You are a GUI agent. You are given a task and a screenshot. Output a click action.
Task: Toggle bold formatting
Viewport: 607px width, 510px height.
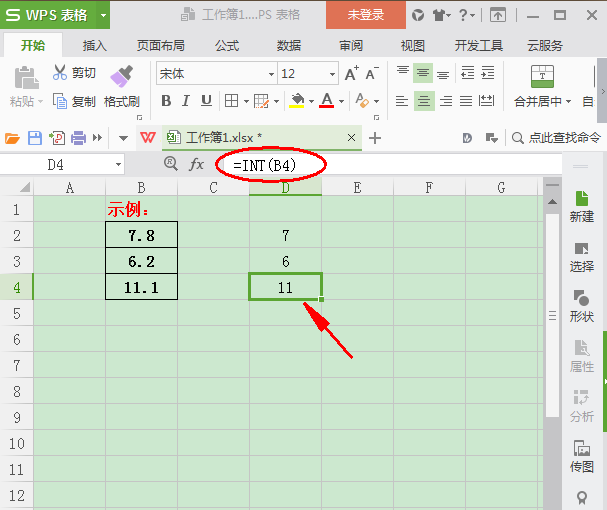pos(166,101)
